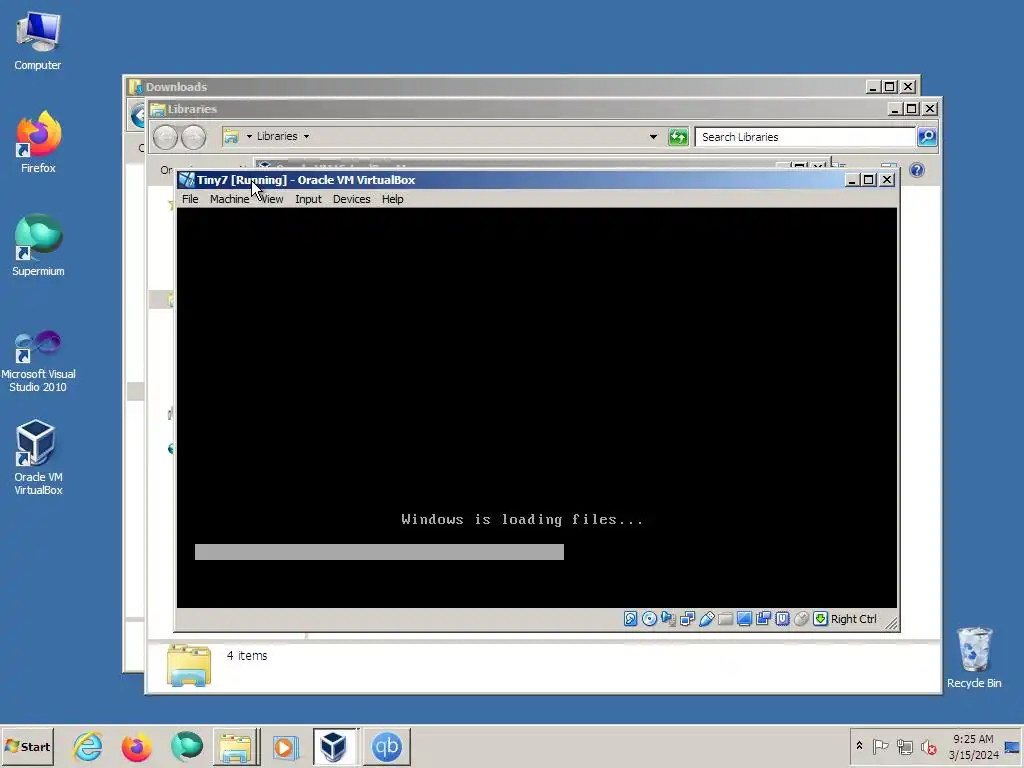The image size is (1024, 768).
Task: Click the display indicator icon in VM status bar
Action: 744,618
